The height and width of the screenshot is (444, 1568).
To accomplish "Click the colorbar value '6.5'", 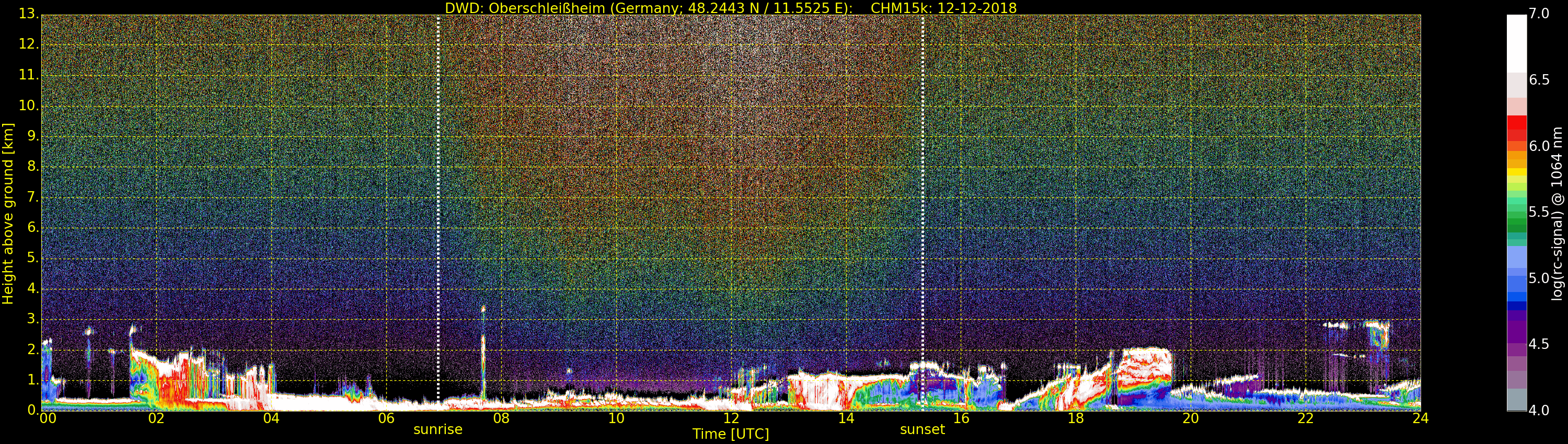I will pos(1539,80).
